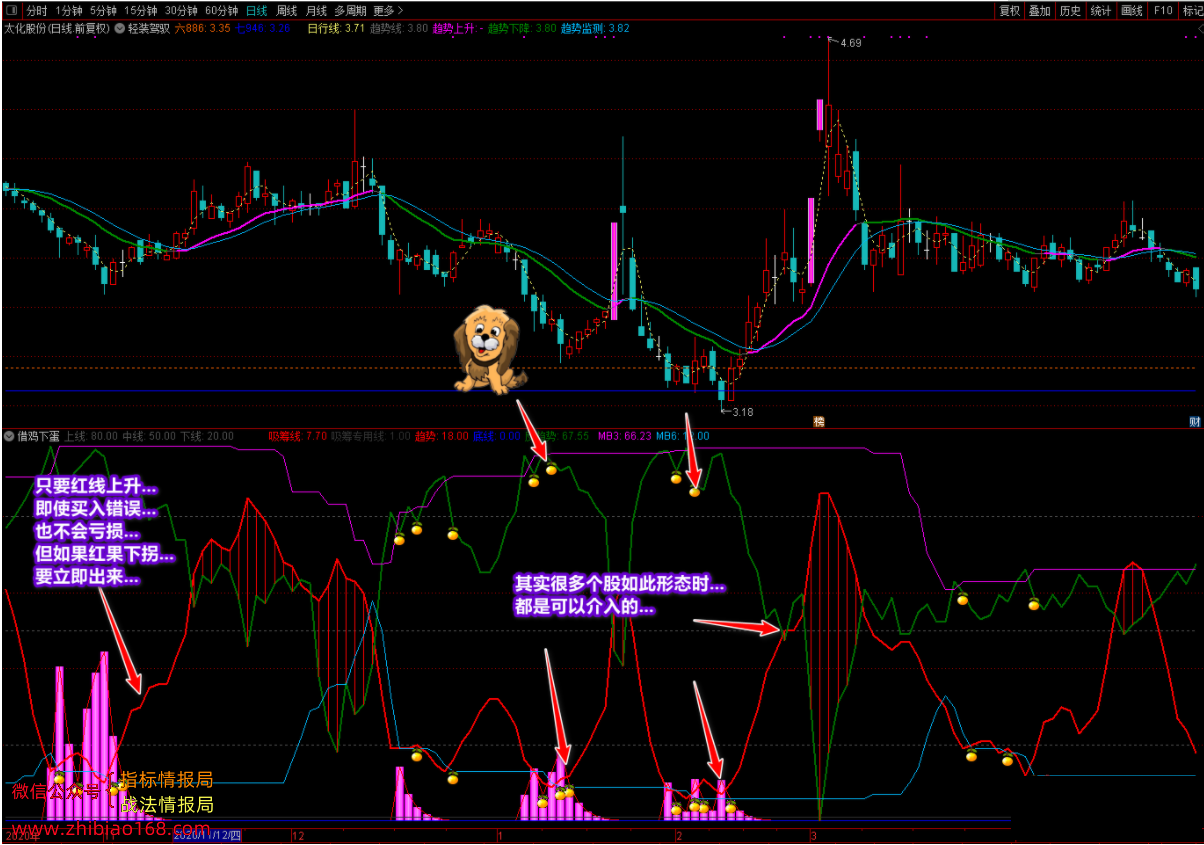The height and width of the screenshot is (845, 1204).
Task: Click the 3.18 low price label
Action: (743, 412)
